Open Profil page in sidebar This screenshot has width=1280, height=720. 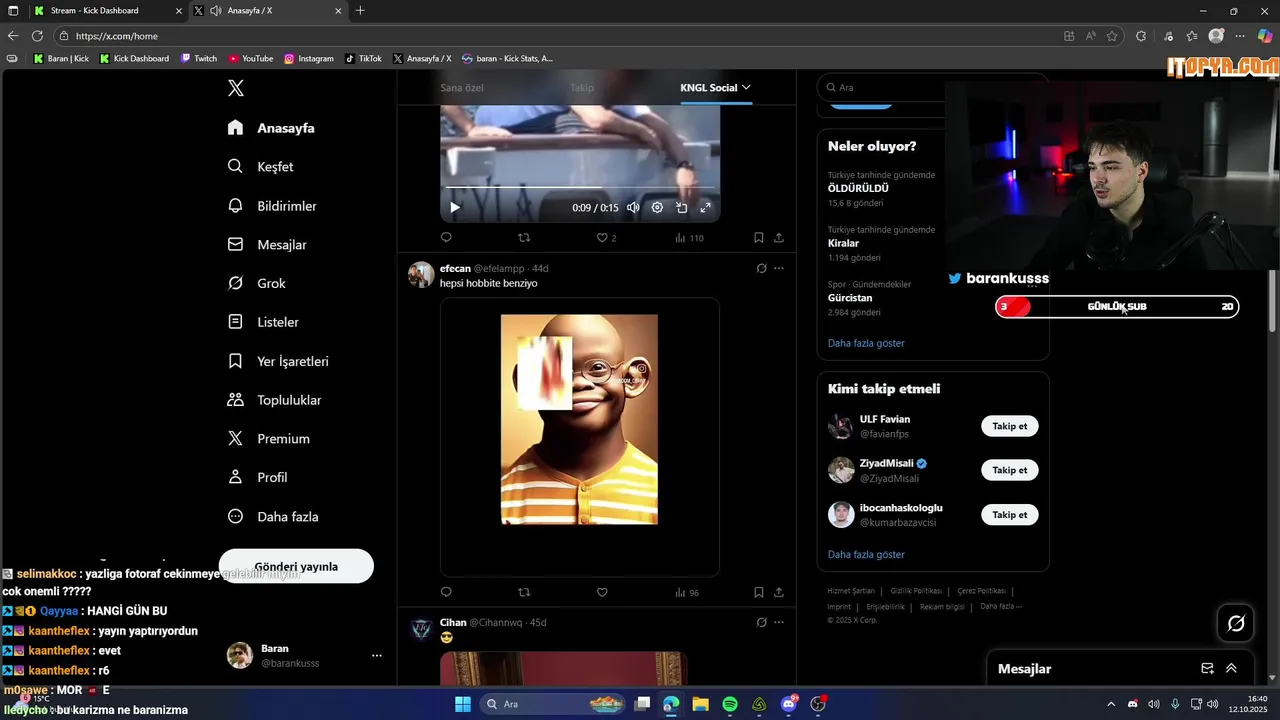click(257, 478)
